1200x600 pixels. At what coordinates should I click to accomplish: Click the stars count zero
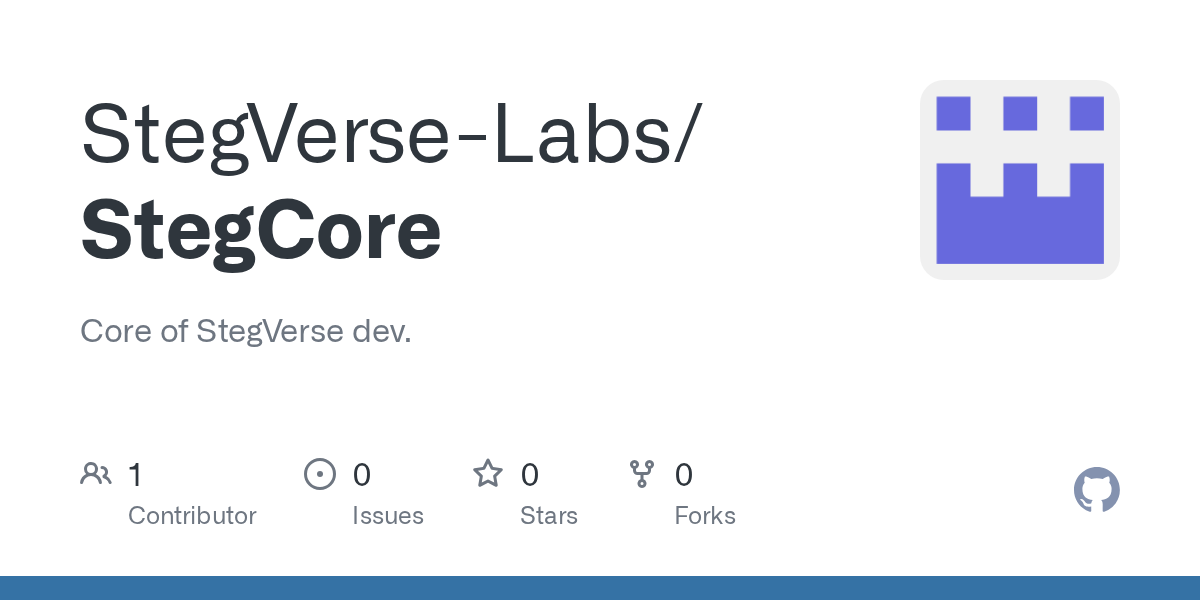tap(530, 475)
